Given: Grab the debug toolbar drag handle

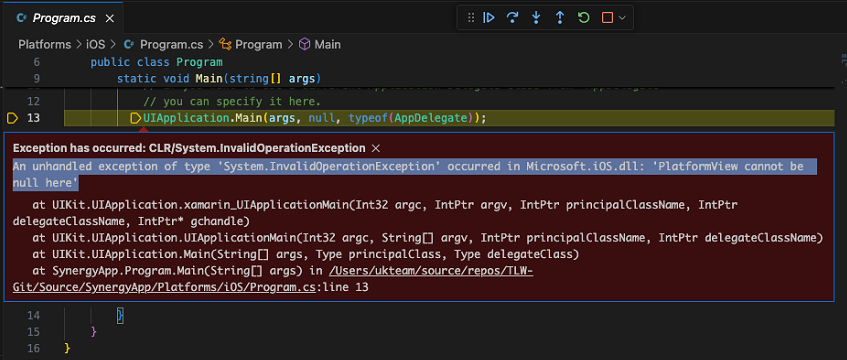Looking at the screenshot, I should tap(470, 18).
